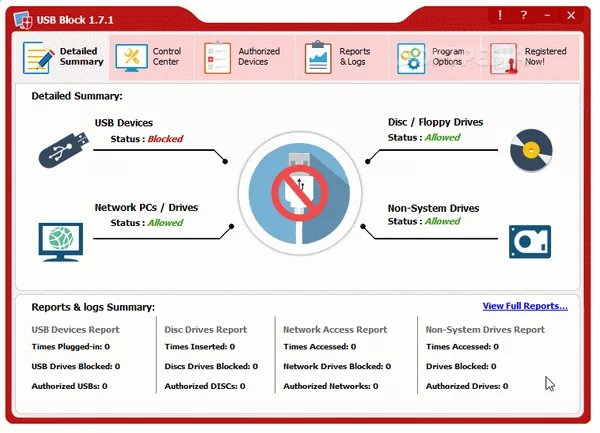600x433 pixels.
Task: Click Times Accessed: 0 under Non-System Drives Report
Action: [462, 347]
